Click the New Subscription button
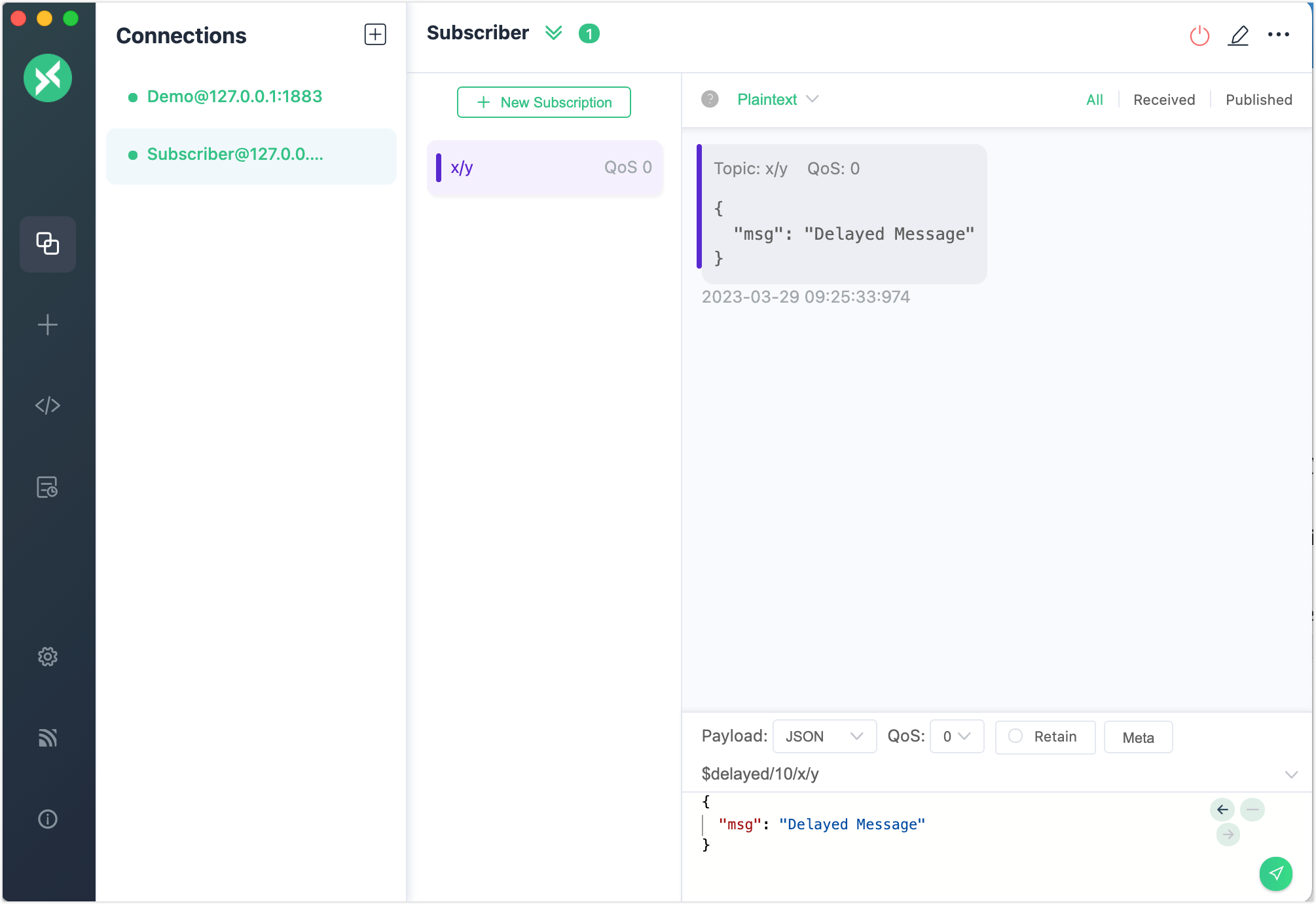Image resolution: width=1316 pixels, height=904 pixels. click(x=543, y=102)
